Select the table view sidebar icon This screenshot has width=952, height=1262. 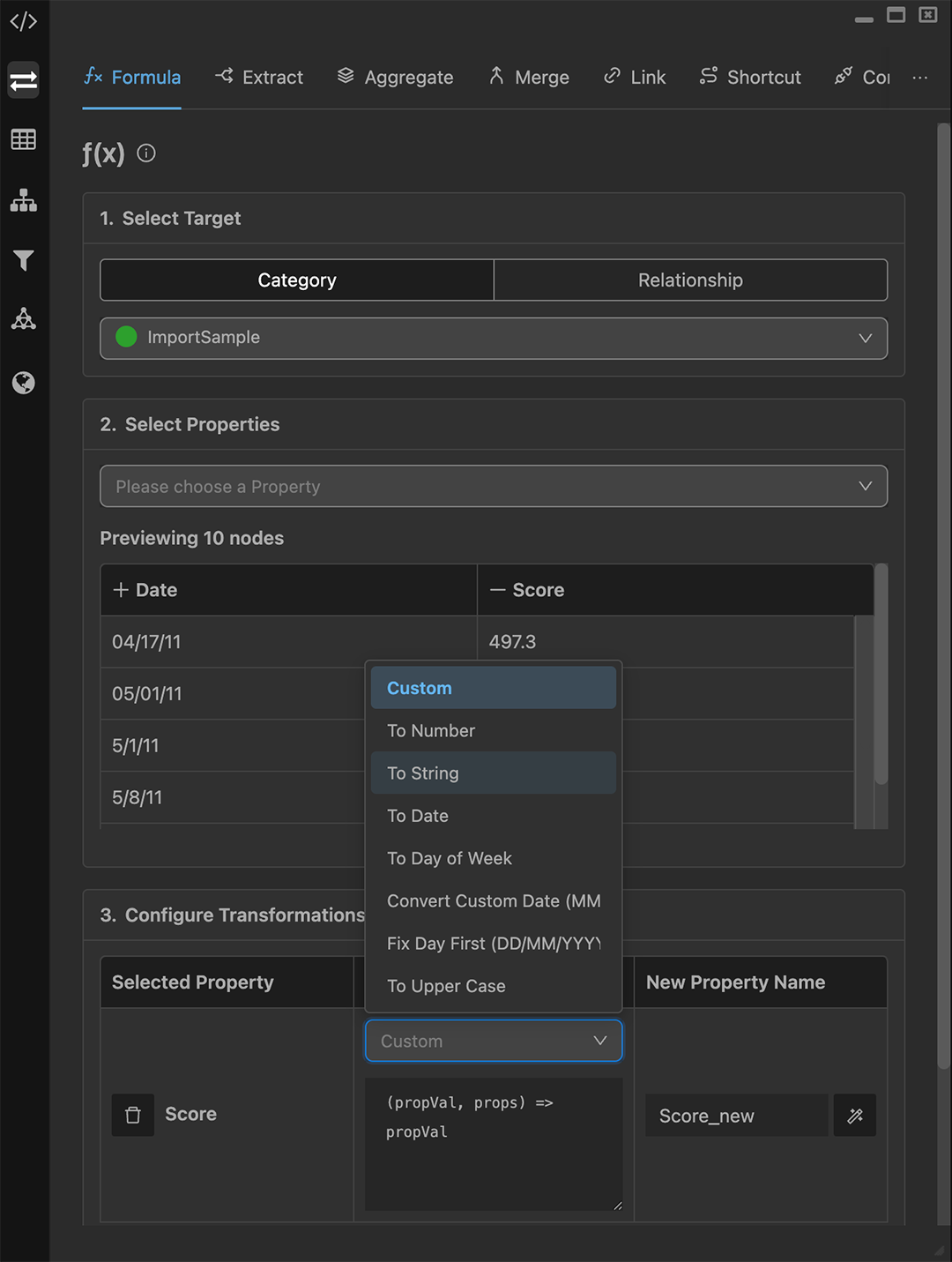click(x=24, y=139)
